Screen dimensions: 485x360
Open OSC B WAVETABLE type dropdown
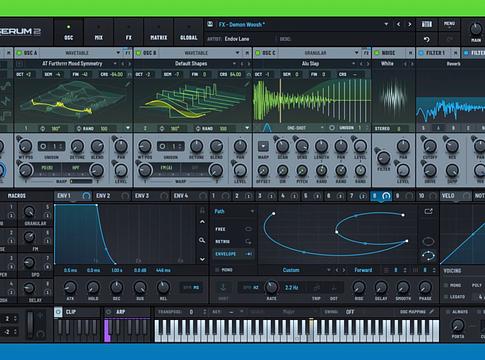click(237, 53)
